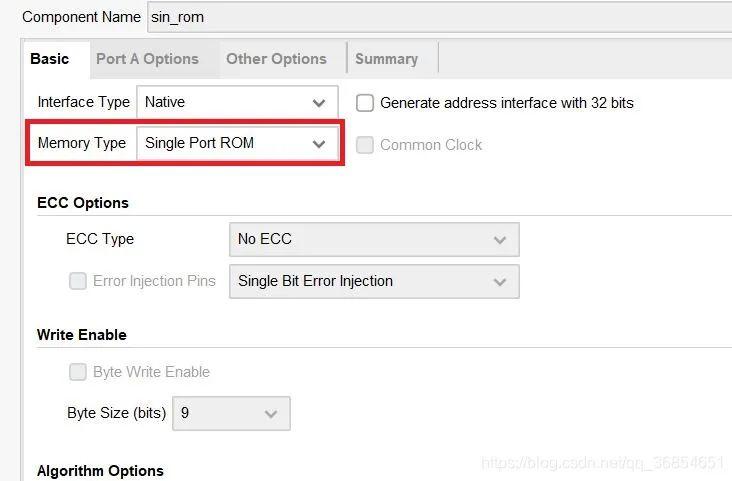Enable the Byte Write Enable checkbox

[x=78, y=372]
